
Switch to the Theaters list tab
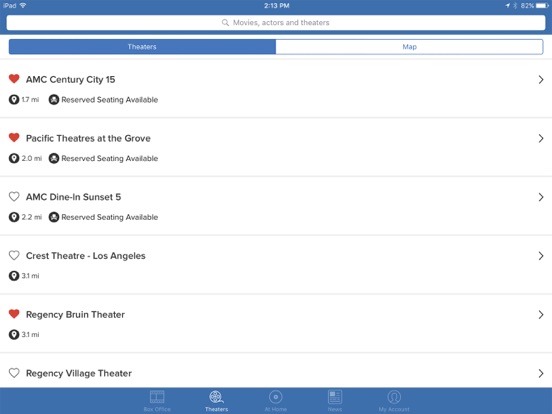tap(142, 47)
